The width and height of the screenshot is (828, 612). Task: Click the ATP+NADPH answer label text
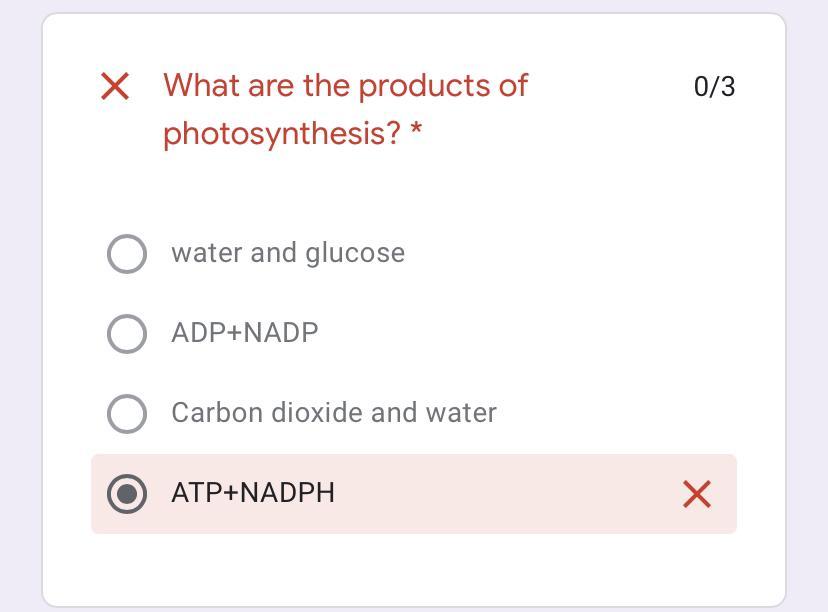[253, 493]
